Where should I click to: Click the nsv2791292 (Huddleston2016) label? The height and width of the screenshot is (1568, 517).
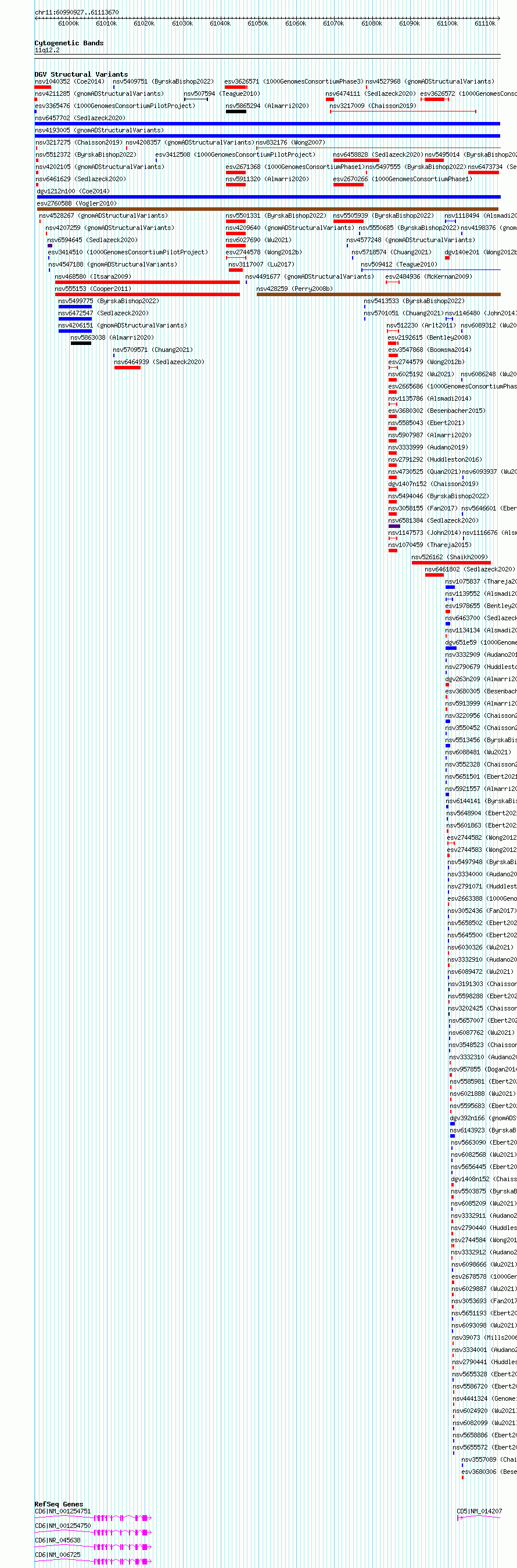[435, 459]
